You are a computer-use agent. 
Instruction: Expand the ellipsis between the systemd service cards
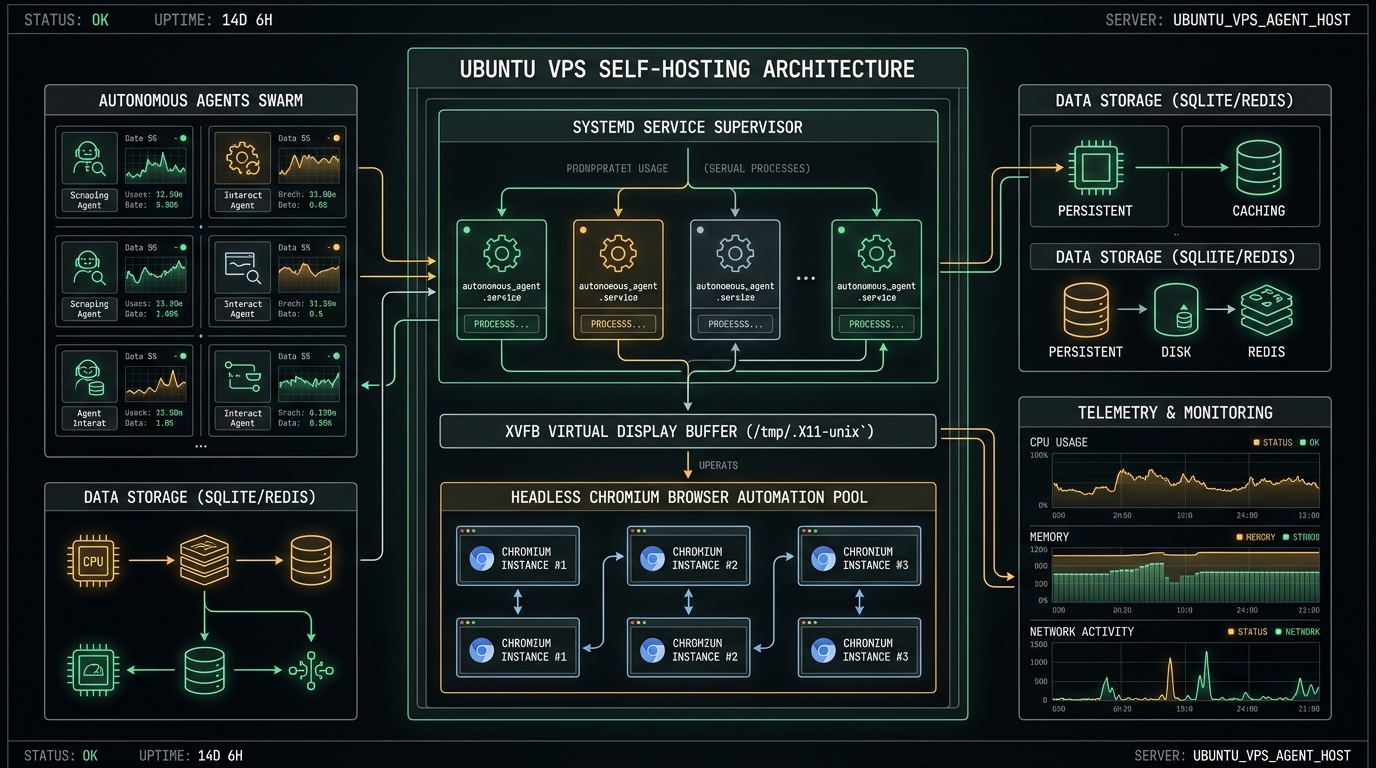805,277
